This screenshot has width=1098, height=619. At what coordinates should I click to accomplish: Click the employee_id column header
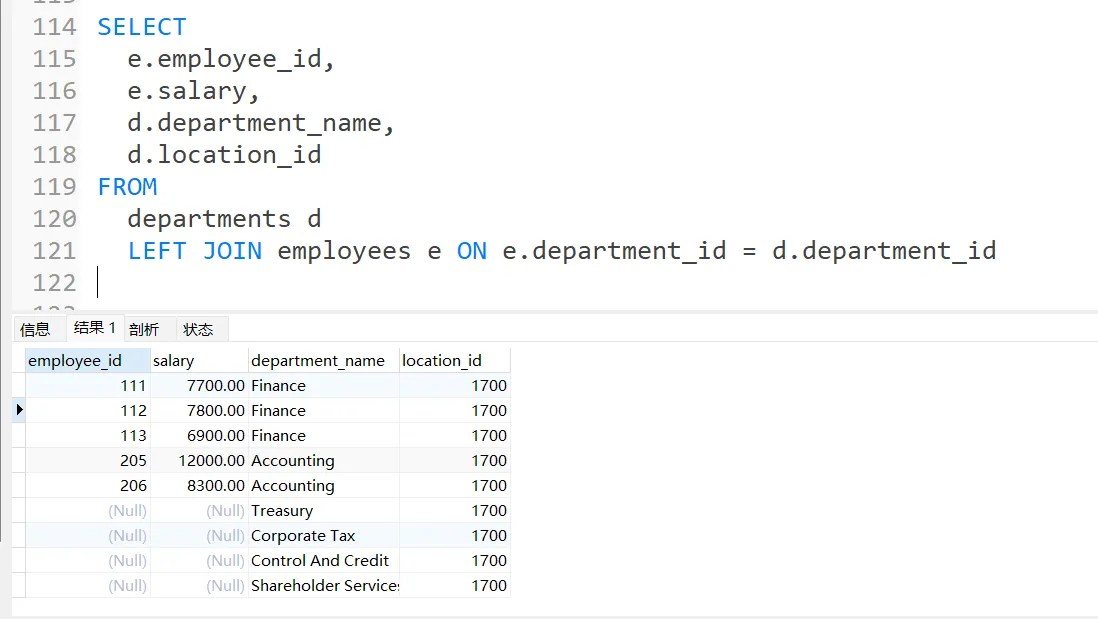(75, 361)
